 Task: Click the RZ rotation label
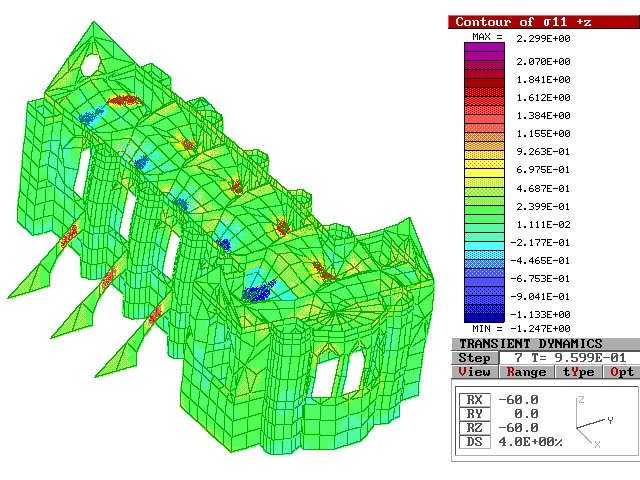click(474, 428)
